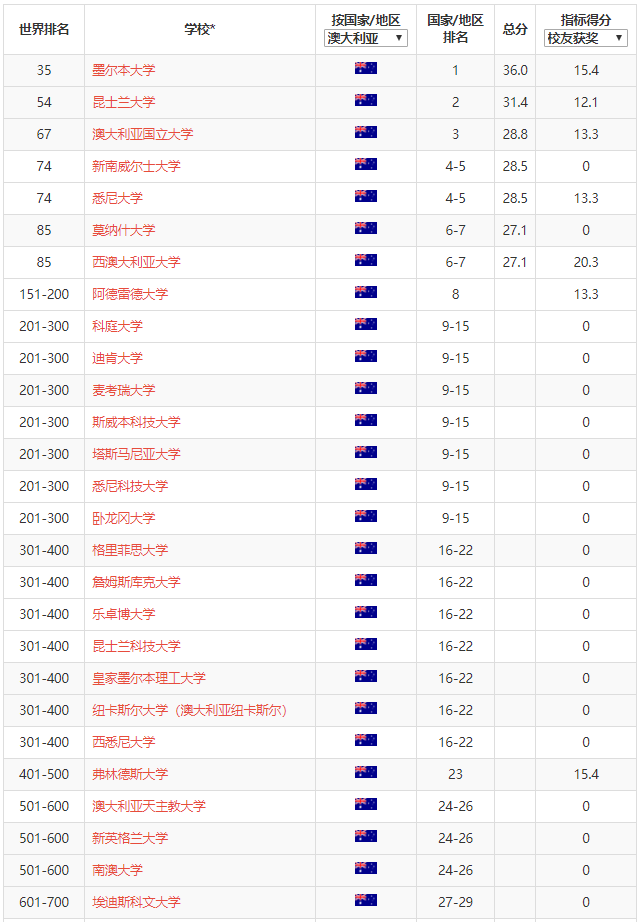Select world rank 151-200 cell
640x922 pixels.
point(44,294)
